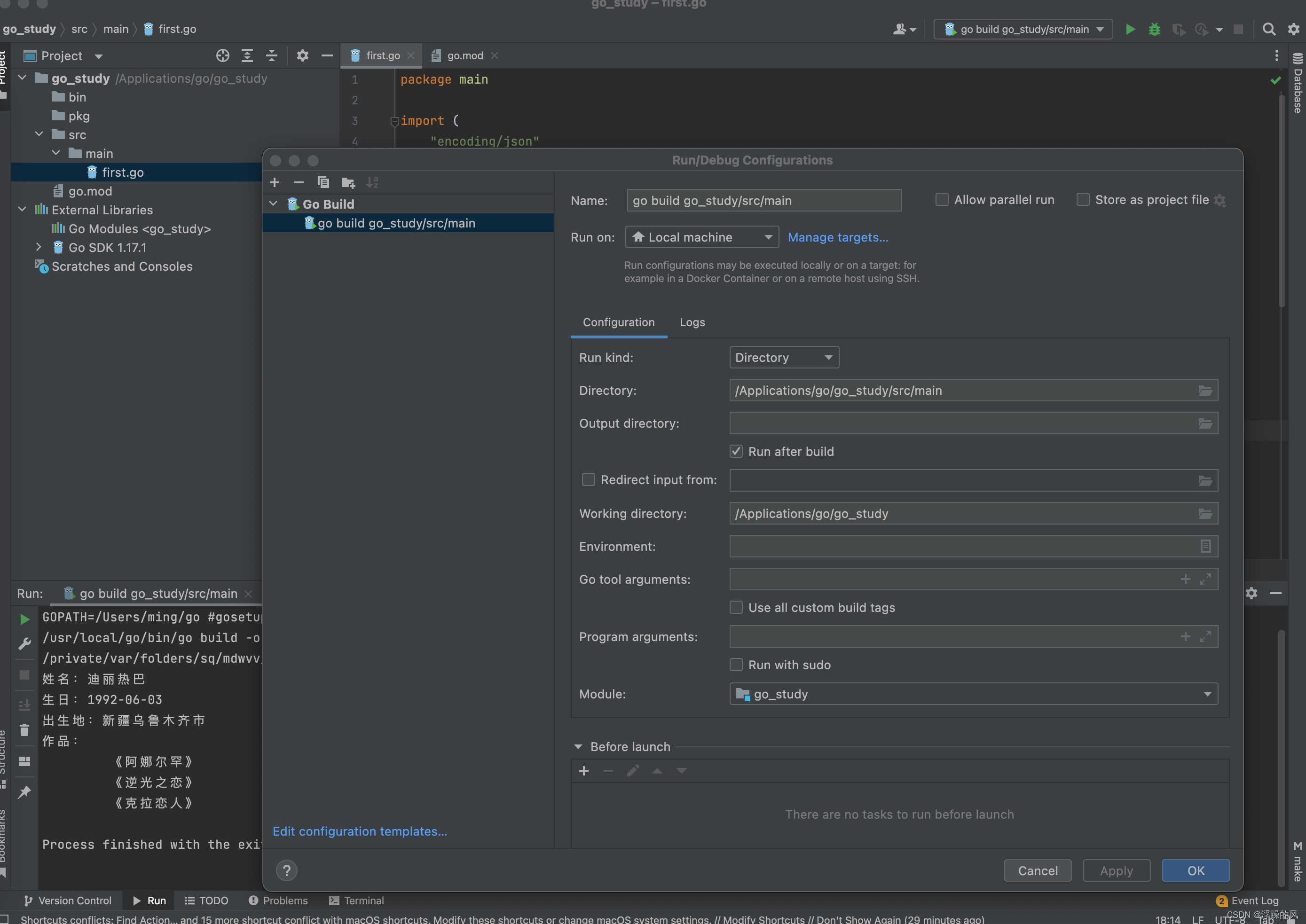This screenshot has height=924, width=1306.
Task: Click the Debug bug icon in toolbar
Action: pyautogui.click(x=1154, y=29)
